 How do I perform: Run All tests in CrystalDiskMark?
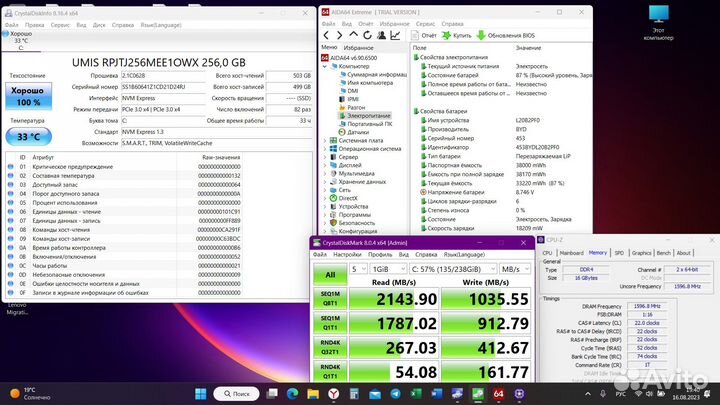[x=330, y=275]
